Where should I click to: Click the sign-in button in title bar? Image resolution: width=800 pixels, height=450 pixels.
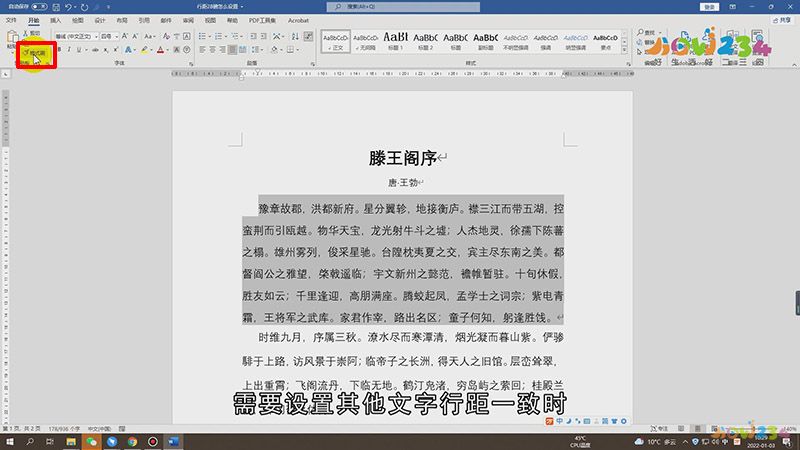click(709, 7)
